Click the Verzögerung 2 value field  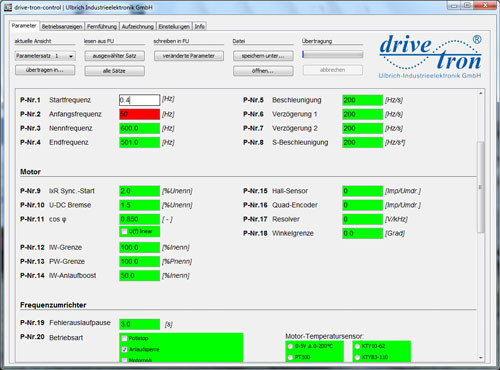(x=362, y=128)
